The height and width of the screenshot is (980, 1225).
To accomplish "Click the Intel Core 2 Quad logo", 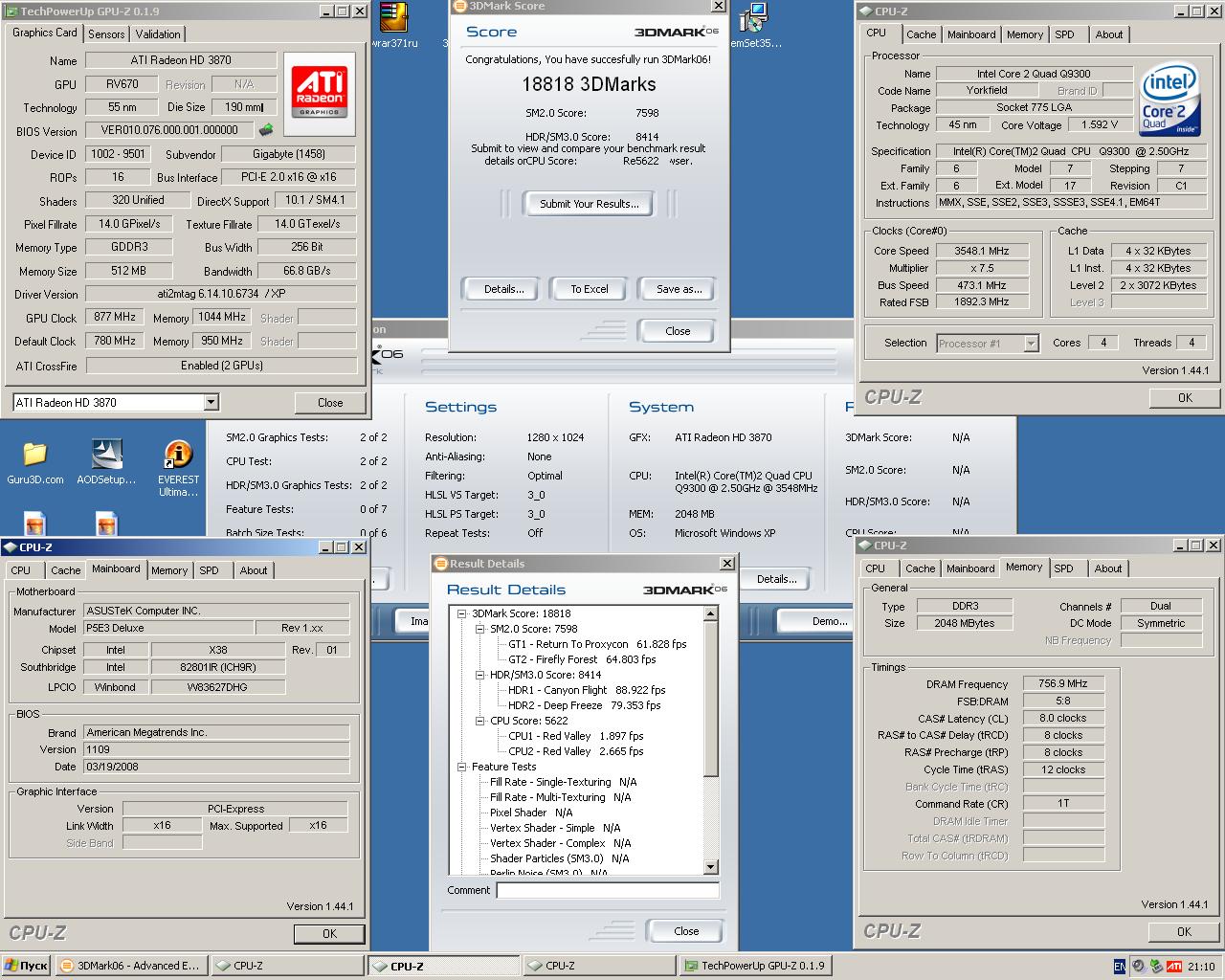I will pyautogui.click(x=1169, y=100).
